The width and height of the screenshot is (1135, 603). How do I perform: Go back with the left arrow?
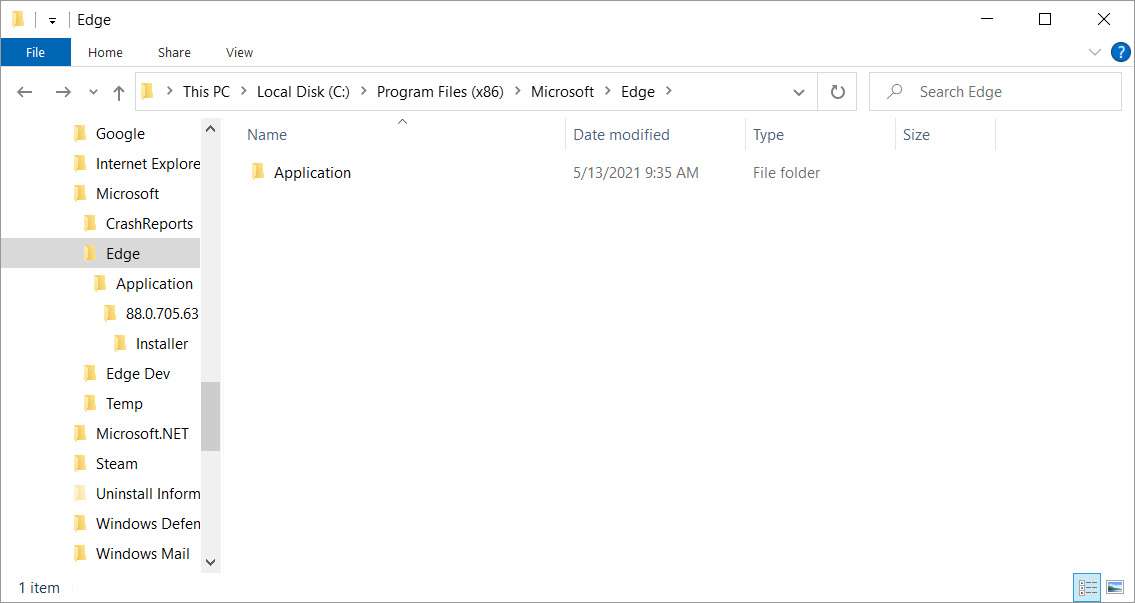click(x=25, y=92)
